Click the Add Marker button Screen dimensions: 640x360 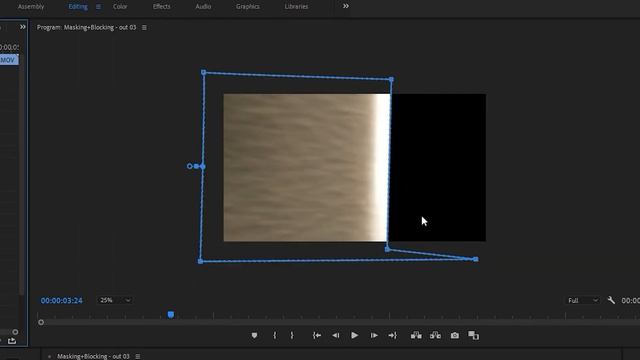(x=254, y=336)
